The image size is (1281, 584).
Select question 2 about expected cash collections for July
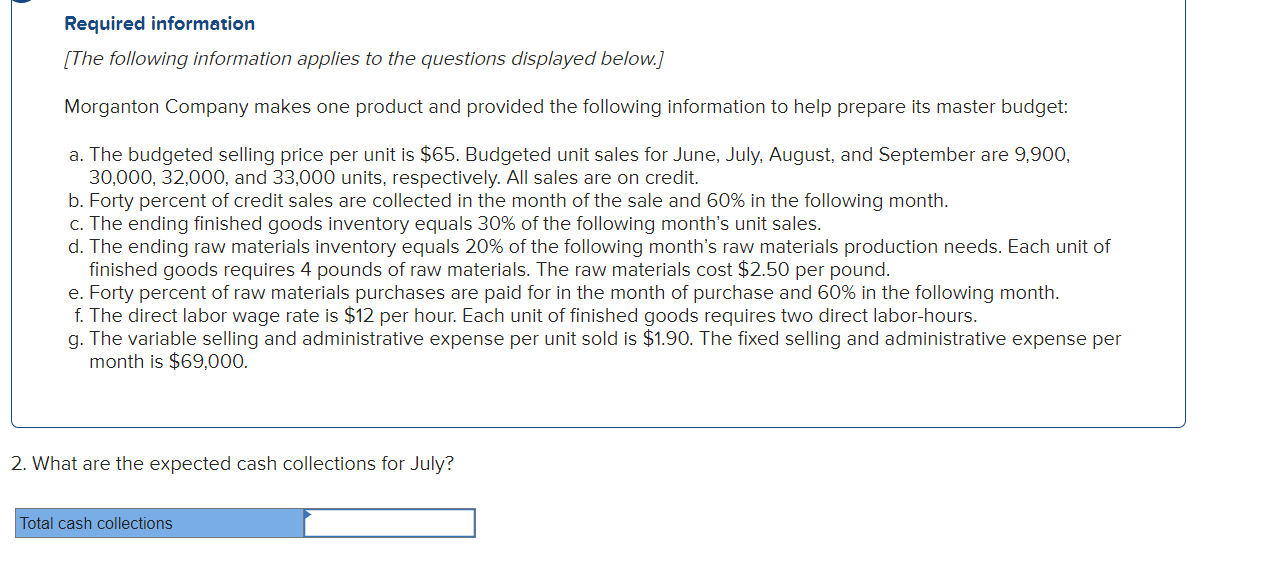coord(232,463)
